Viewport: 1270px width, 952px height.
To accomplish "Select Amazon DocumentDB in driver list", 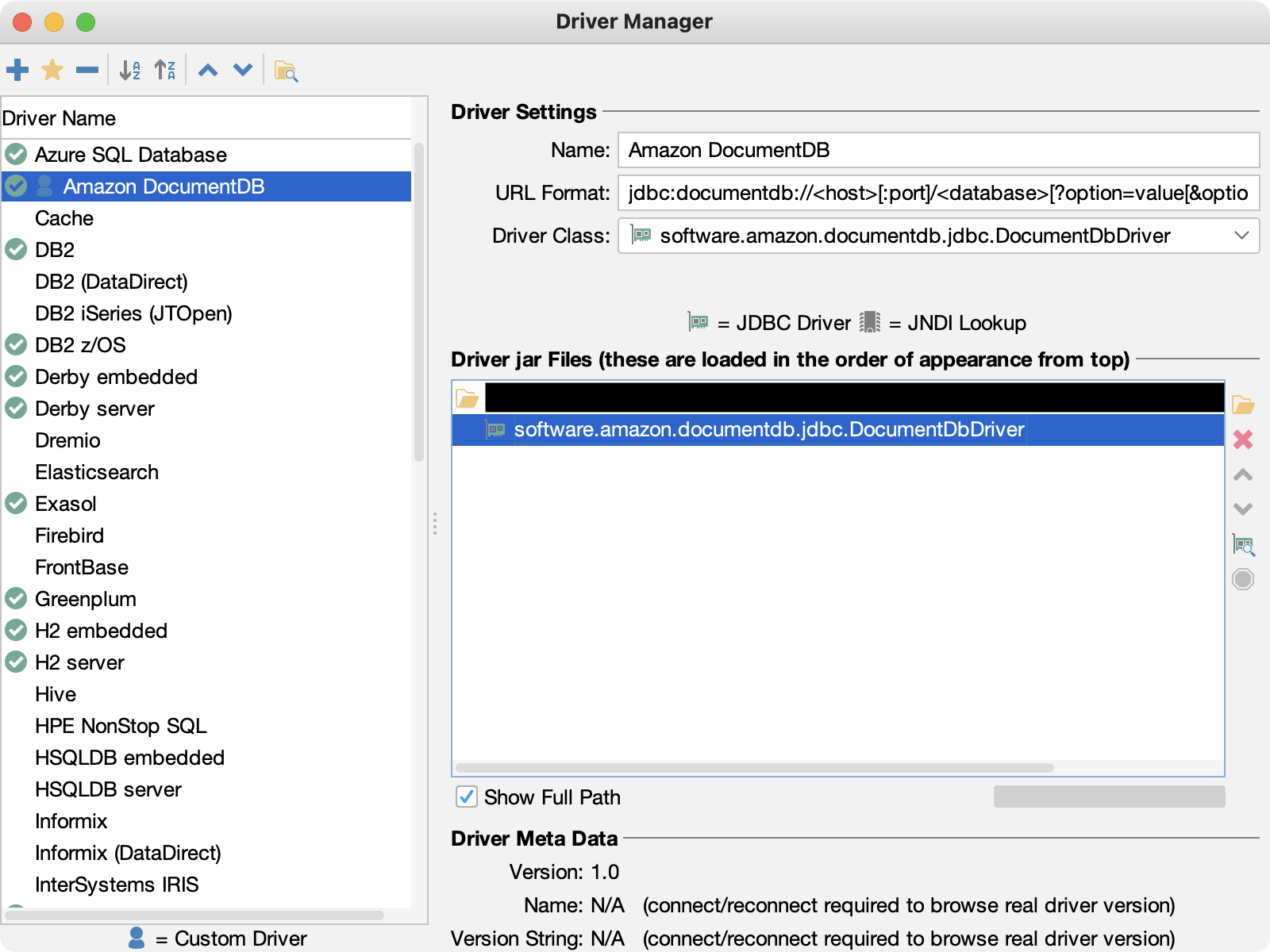I will [x=206, y=186].
